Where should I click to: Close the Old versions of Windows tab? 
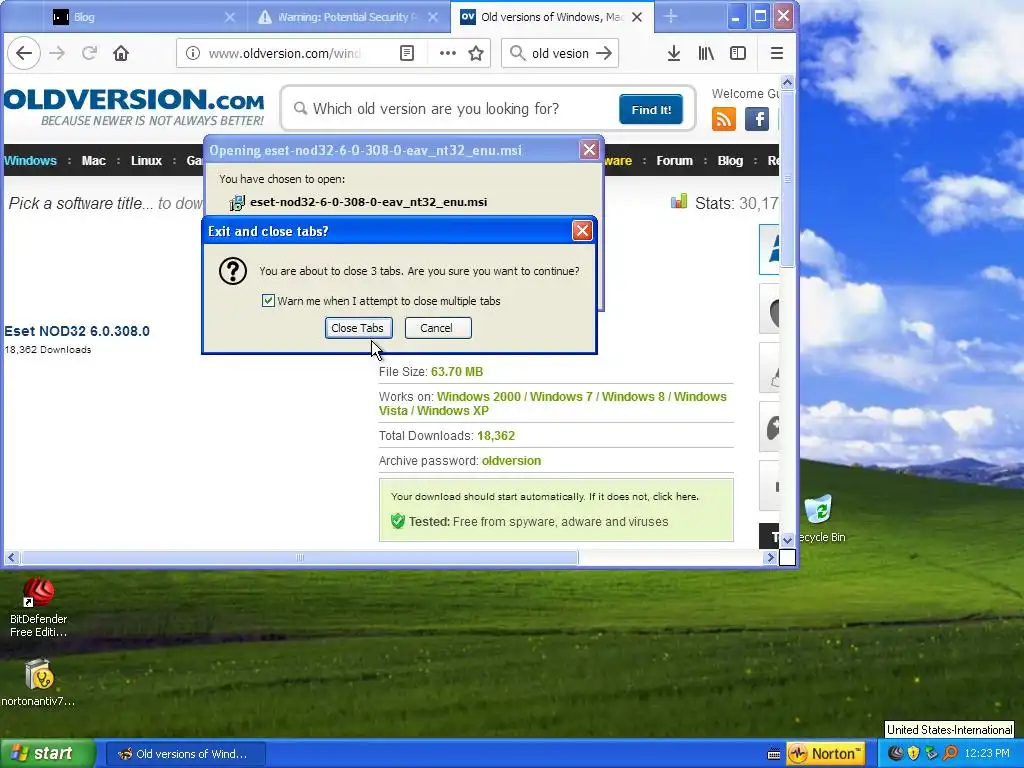point(637,18)
